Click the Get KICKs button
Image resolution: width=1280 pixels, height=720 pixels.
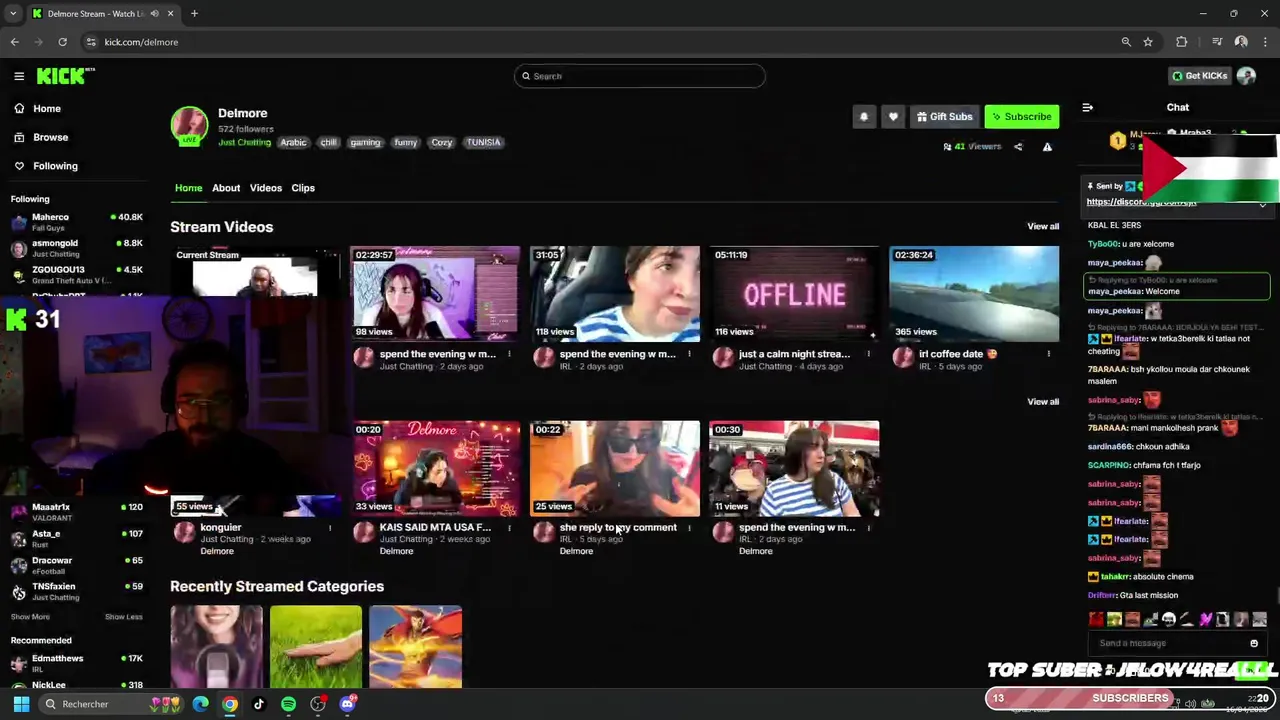1199,76
